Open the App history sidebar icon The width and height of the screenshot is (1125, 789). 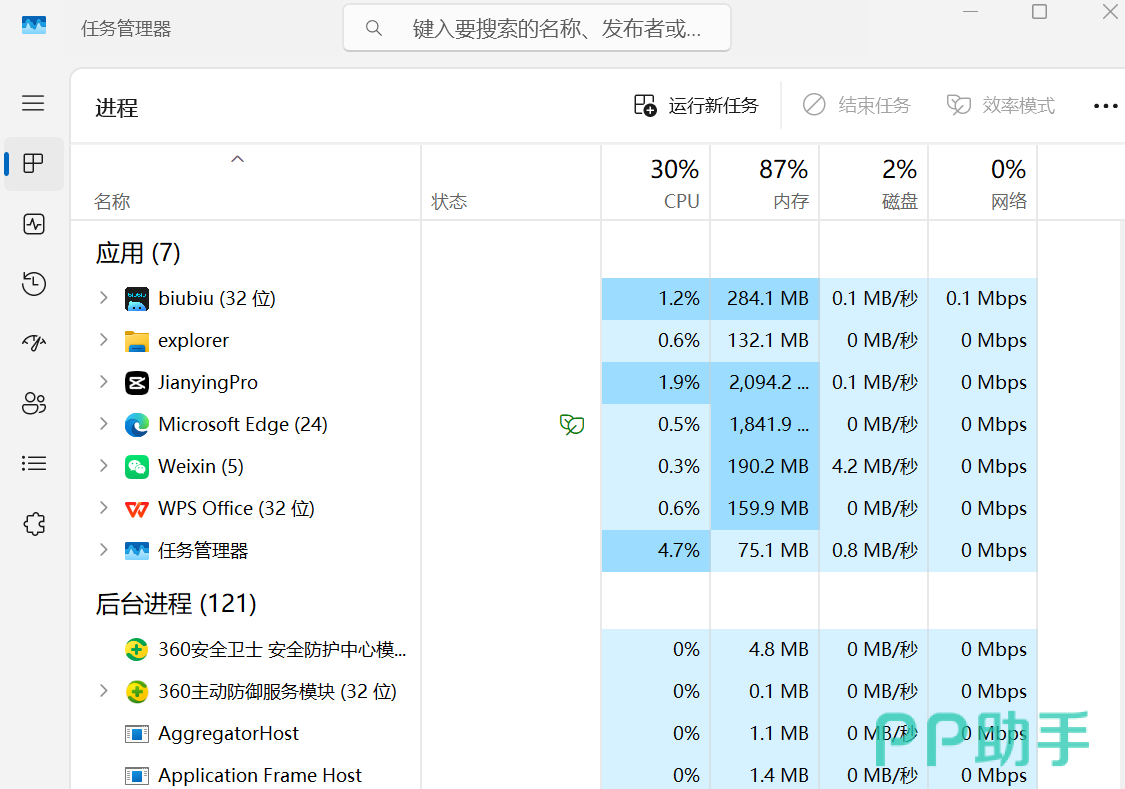click(x=34, y=284)
